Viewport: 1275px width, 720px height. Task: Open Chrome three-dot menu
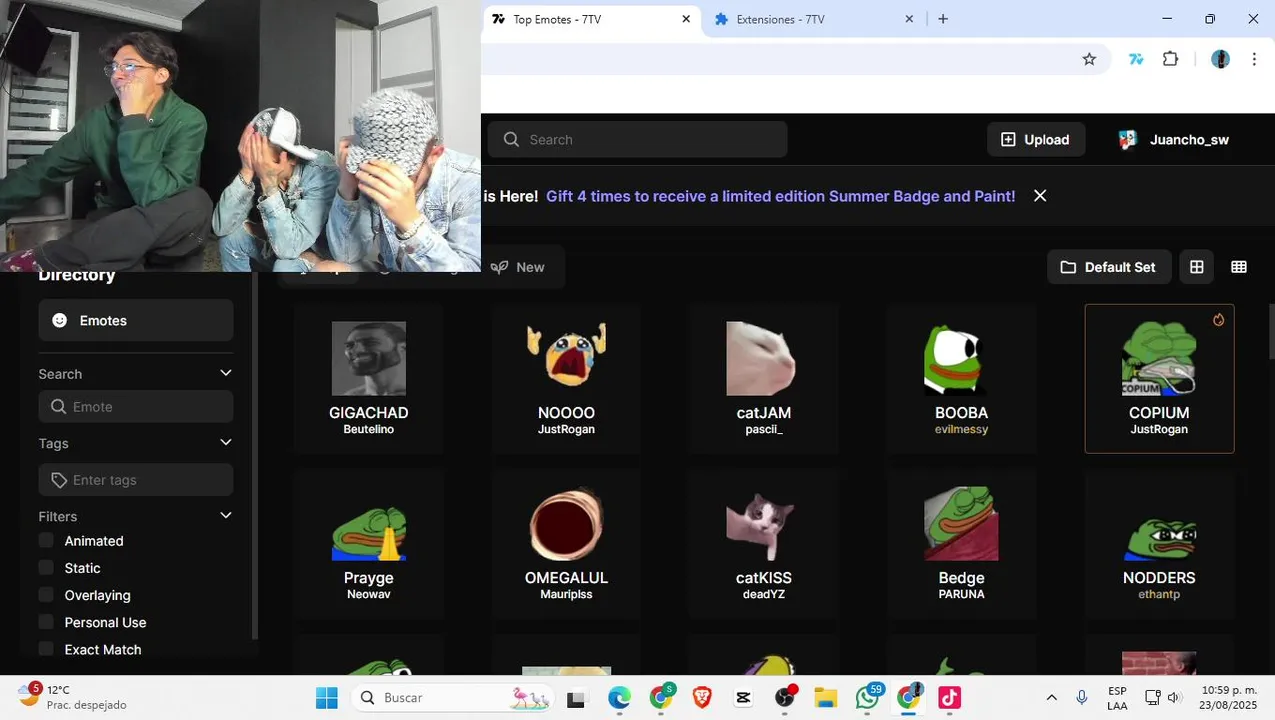click(1254, 59)
